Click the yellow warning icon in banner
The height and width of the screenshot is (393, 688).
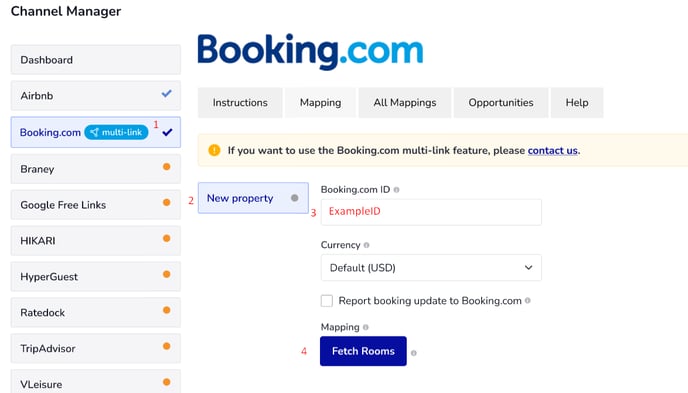(x=214, y=150)
